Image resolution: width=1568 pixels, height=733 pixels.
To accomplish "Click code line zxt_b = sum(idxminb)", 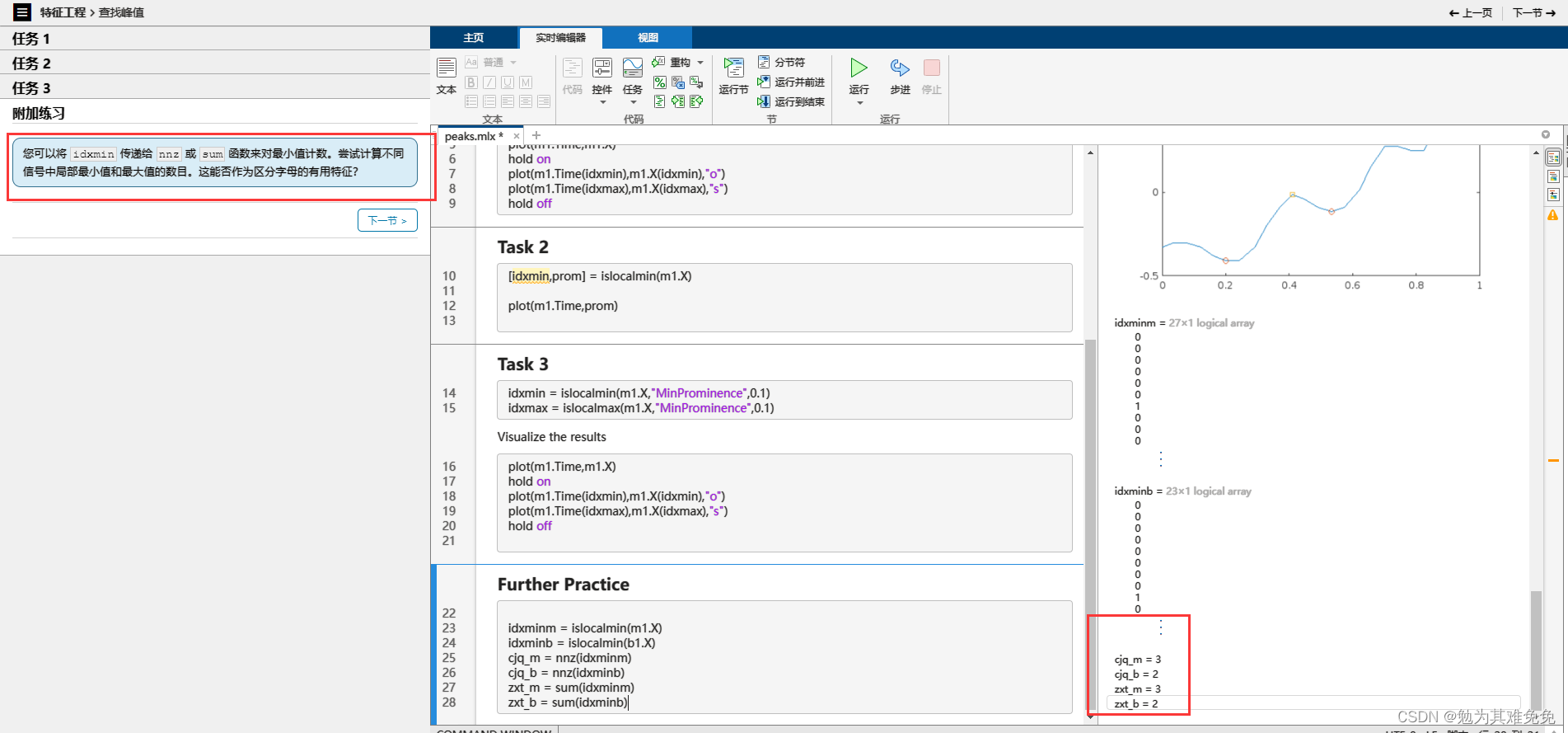I will pos(568,702).
